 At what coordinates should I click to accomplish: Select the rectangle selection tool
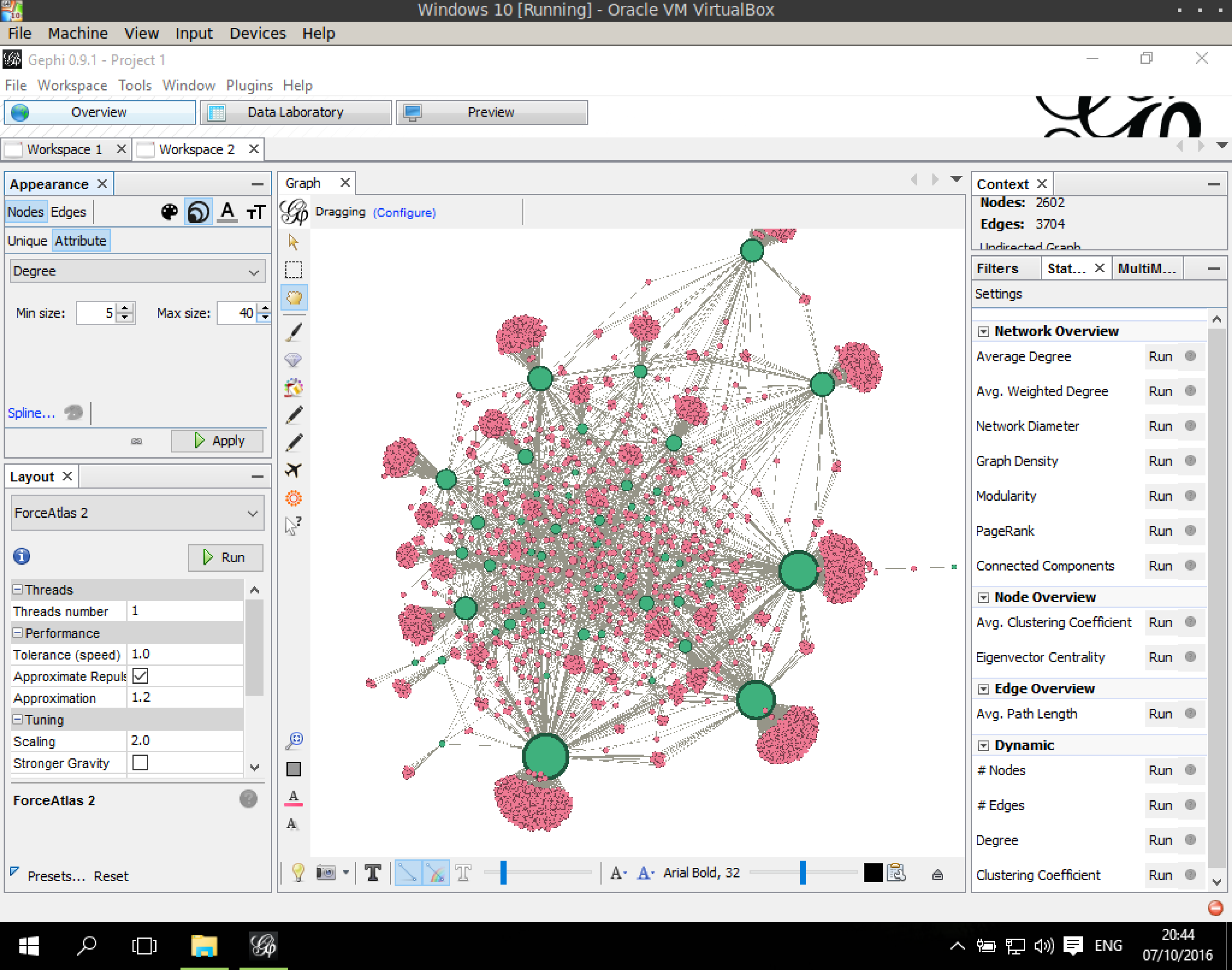(294, 267)
